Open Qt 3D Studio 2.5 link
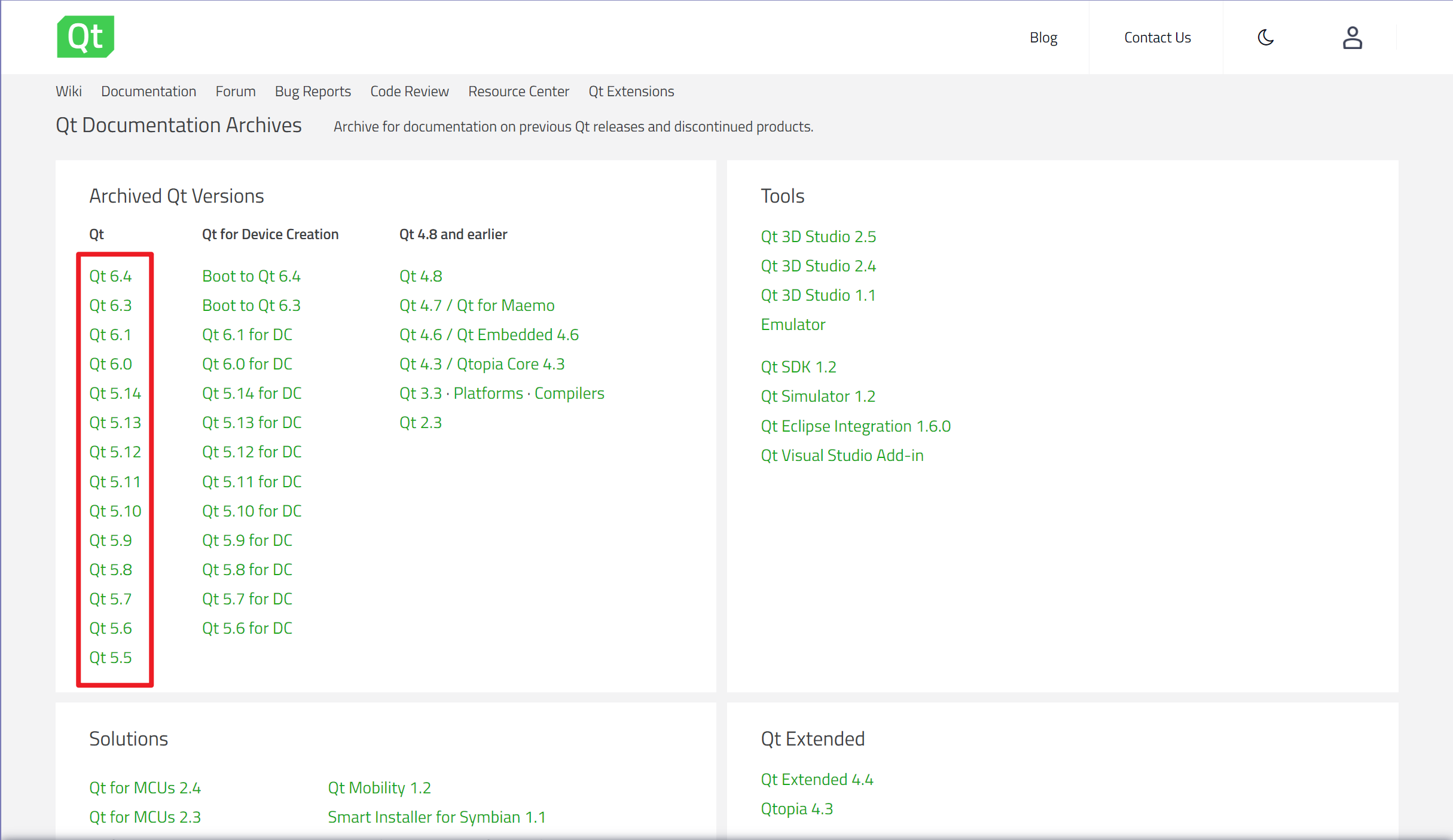Screen dimensions: 1453x840 817,237
